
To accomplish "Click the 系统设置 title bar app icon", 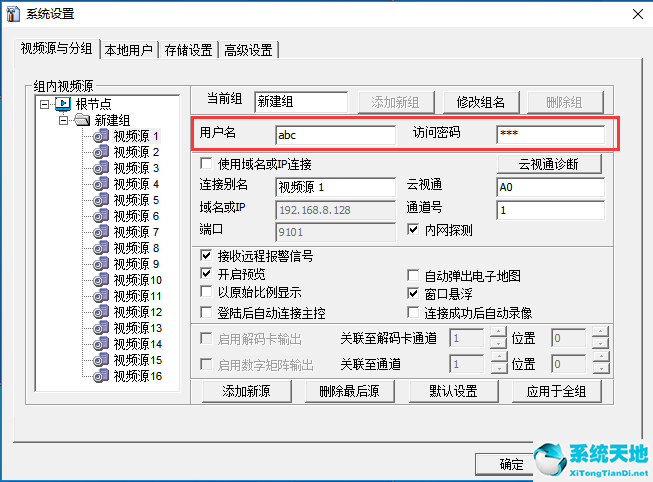I will (12, 14).
